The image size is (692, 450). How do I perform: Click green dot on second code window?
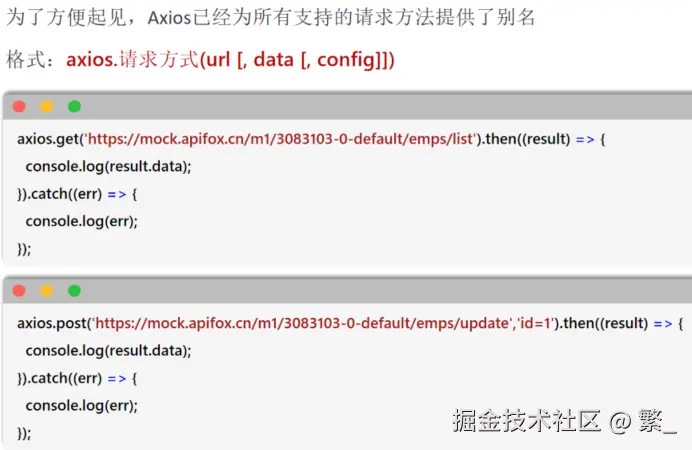(x=75, y=291)
